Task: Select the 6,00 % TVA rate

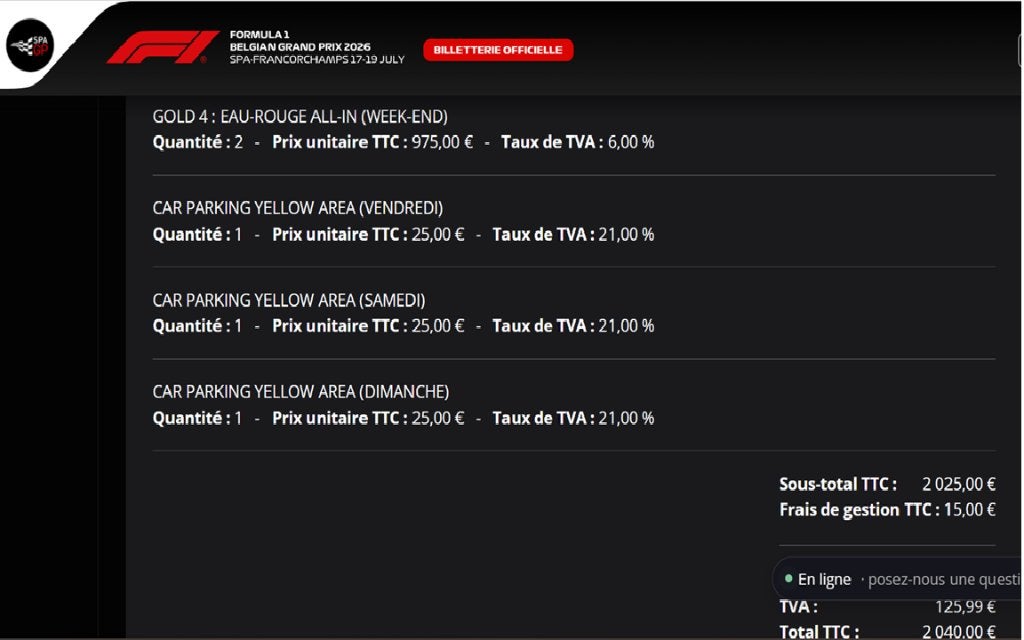Action: (631, 142)
